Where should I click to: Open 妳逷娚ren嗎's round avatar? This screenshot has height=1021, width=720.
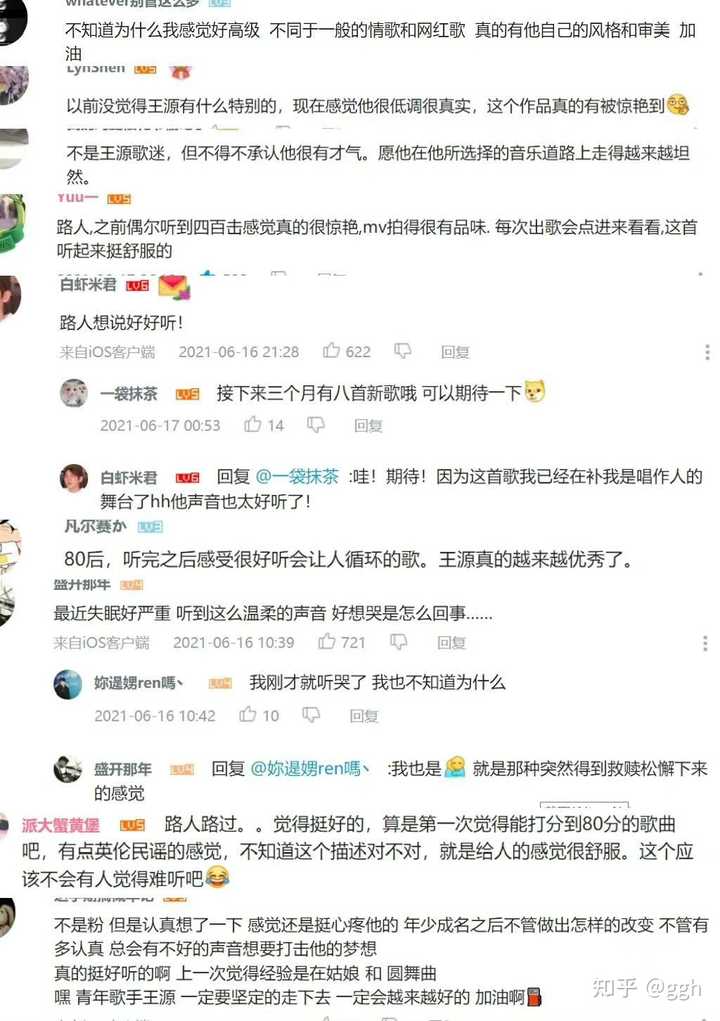pyautogui.click(x=68, y=684)
